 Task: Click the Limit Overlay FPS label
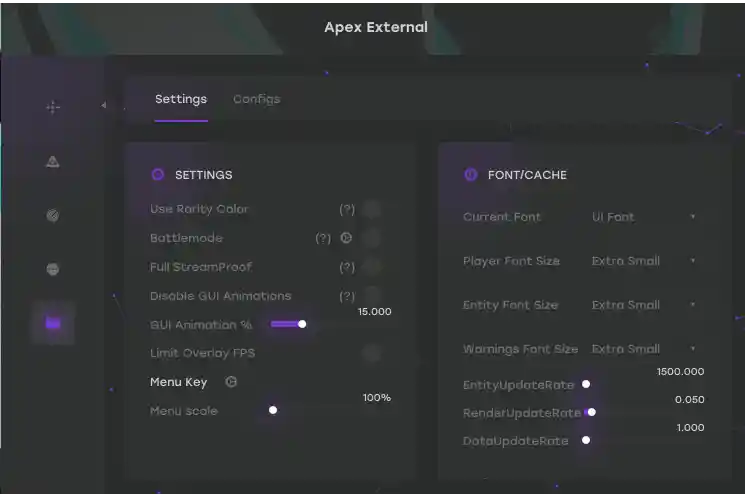[x=202, y=353]
